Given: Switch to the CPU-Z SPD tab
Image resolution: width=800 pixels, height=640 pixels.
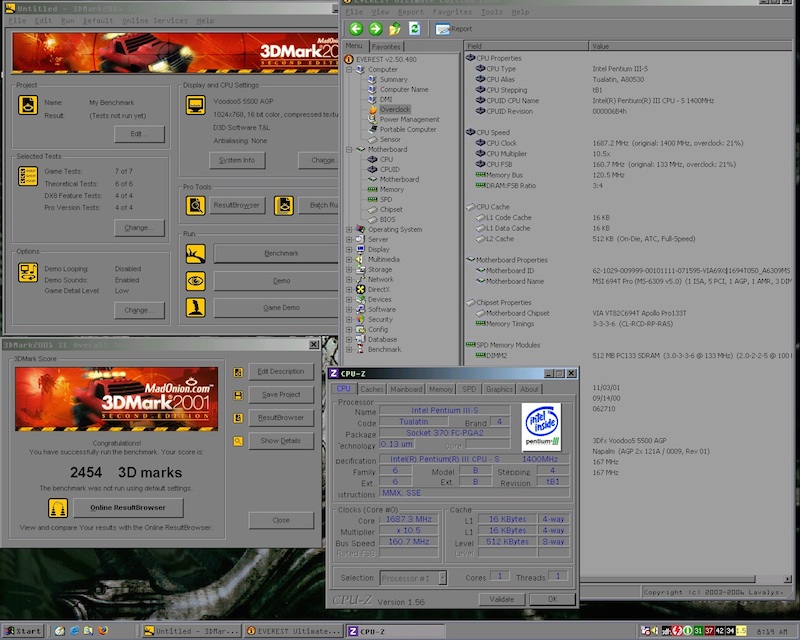Looking at the screenshot, I should [469, 389].
